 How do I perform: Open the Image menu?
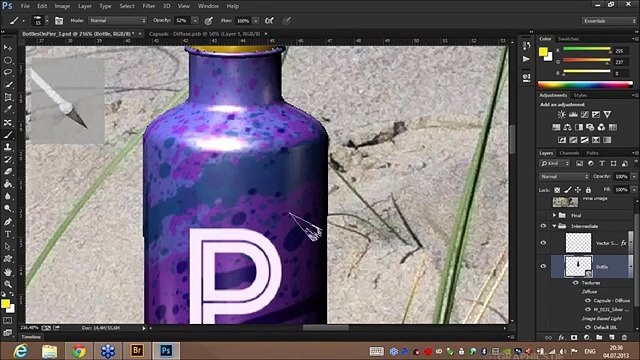click(x=62, y=6)
